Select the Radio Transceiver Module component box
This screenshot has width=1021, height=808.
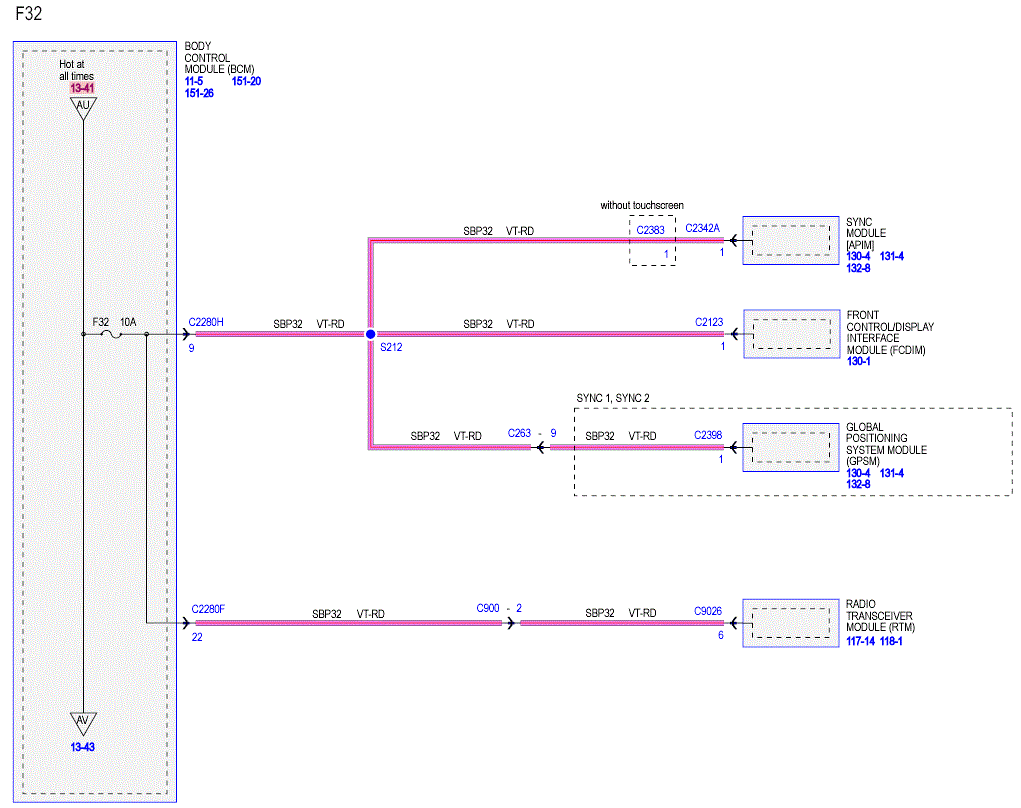pyautogui.click(x=790, y=623)
